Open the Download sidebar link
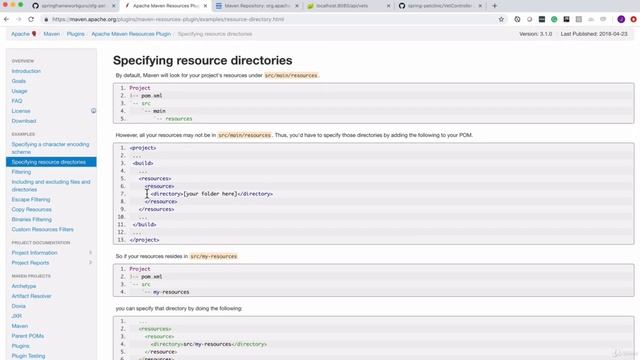 coord(24,121)
